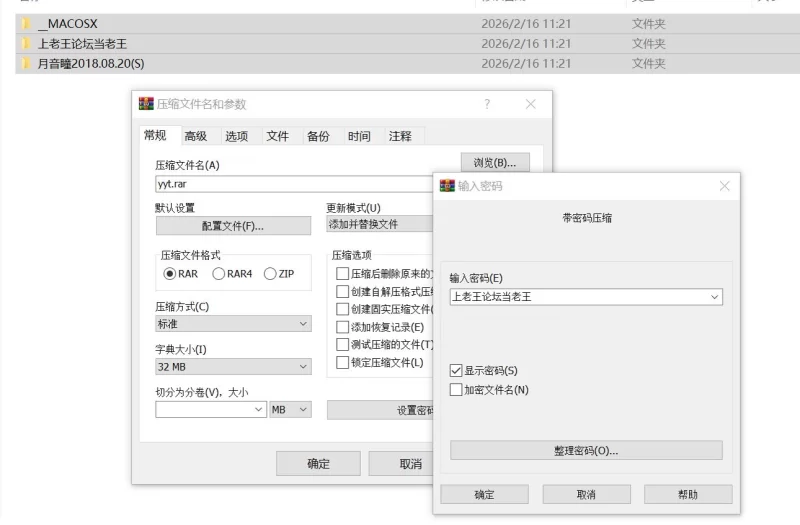The width and height of the screenshot is (800, 525).
Task: Enable 压缩后删除原来的文件 checkbox
Action: pyautogui.click(x=342, y=274)
